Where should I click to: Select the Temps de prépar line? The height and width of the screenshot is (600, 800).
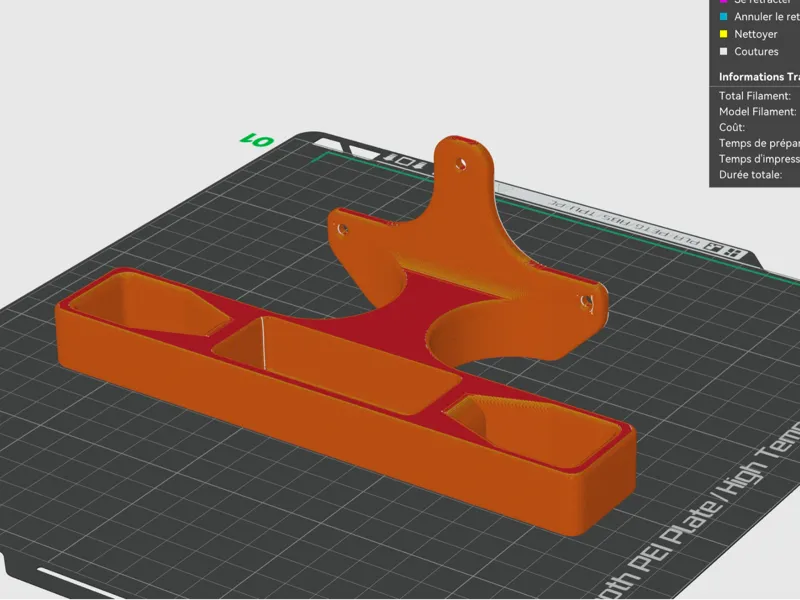pyautogui.click(x=759, y=143)
